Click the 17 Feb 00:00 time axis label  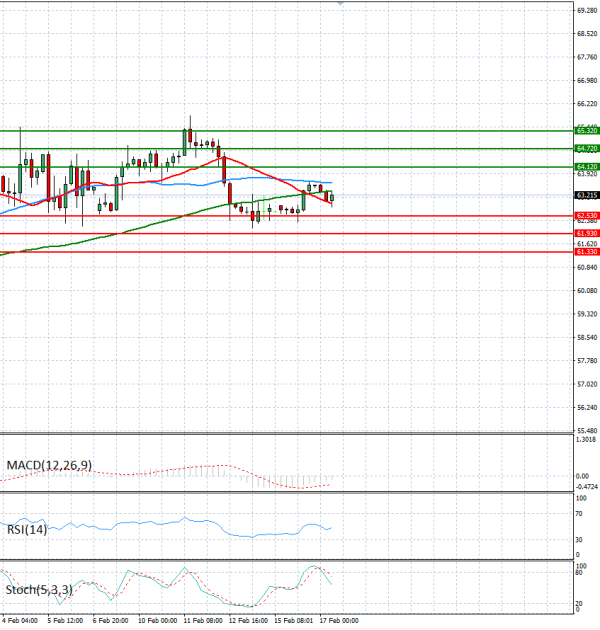tap(339, 621)
